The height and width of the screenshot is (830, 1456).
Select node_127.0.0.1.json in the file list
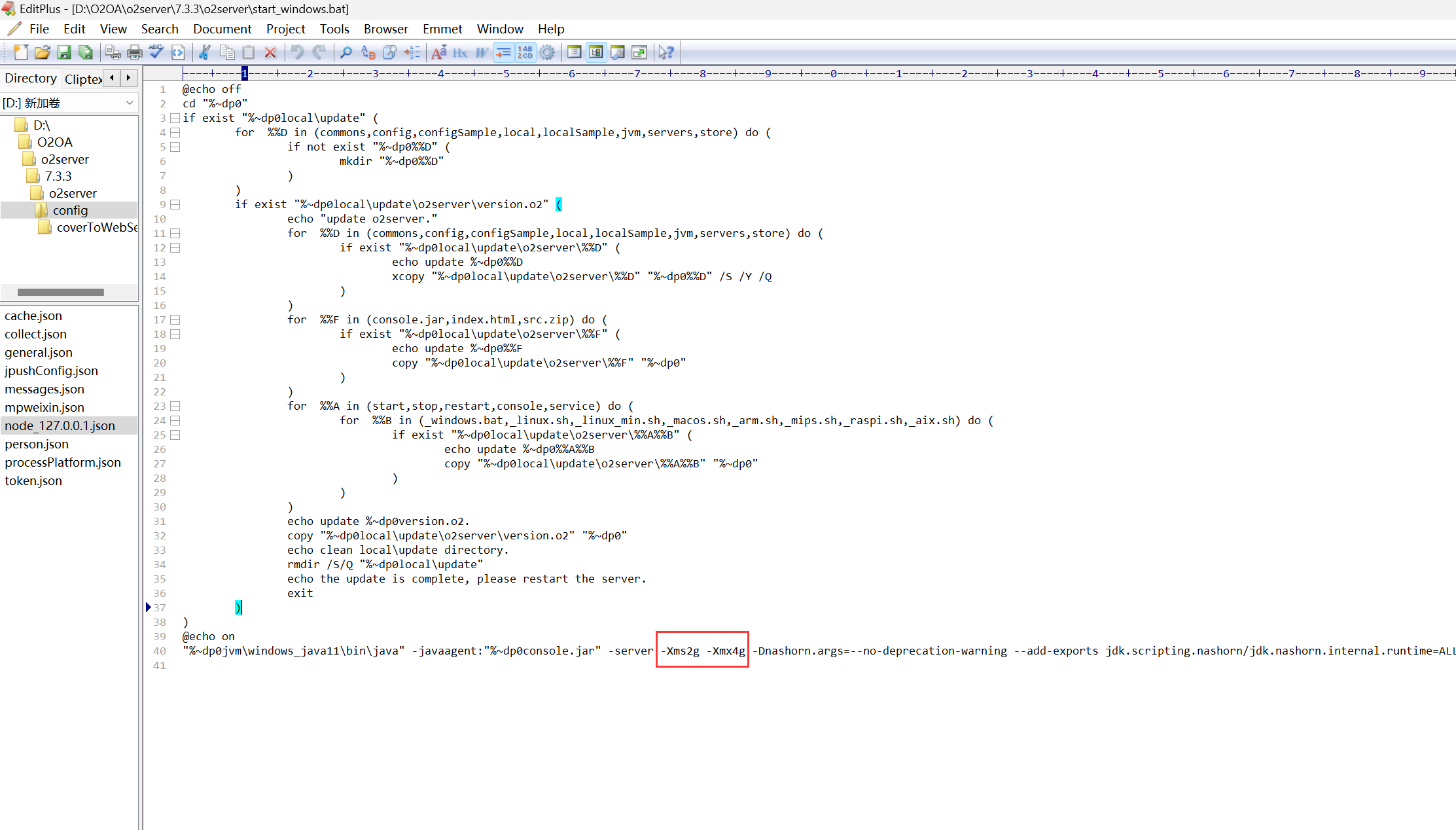pos(60,425)
